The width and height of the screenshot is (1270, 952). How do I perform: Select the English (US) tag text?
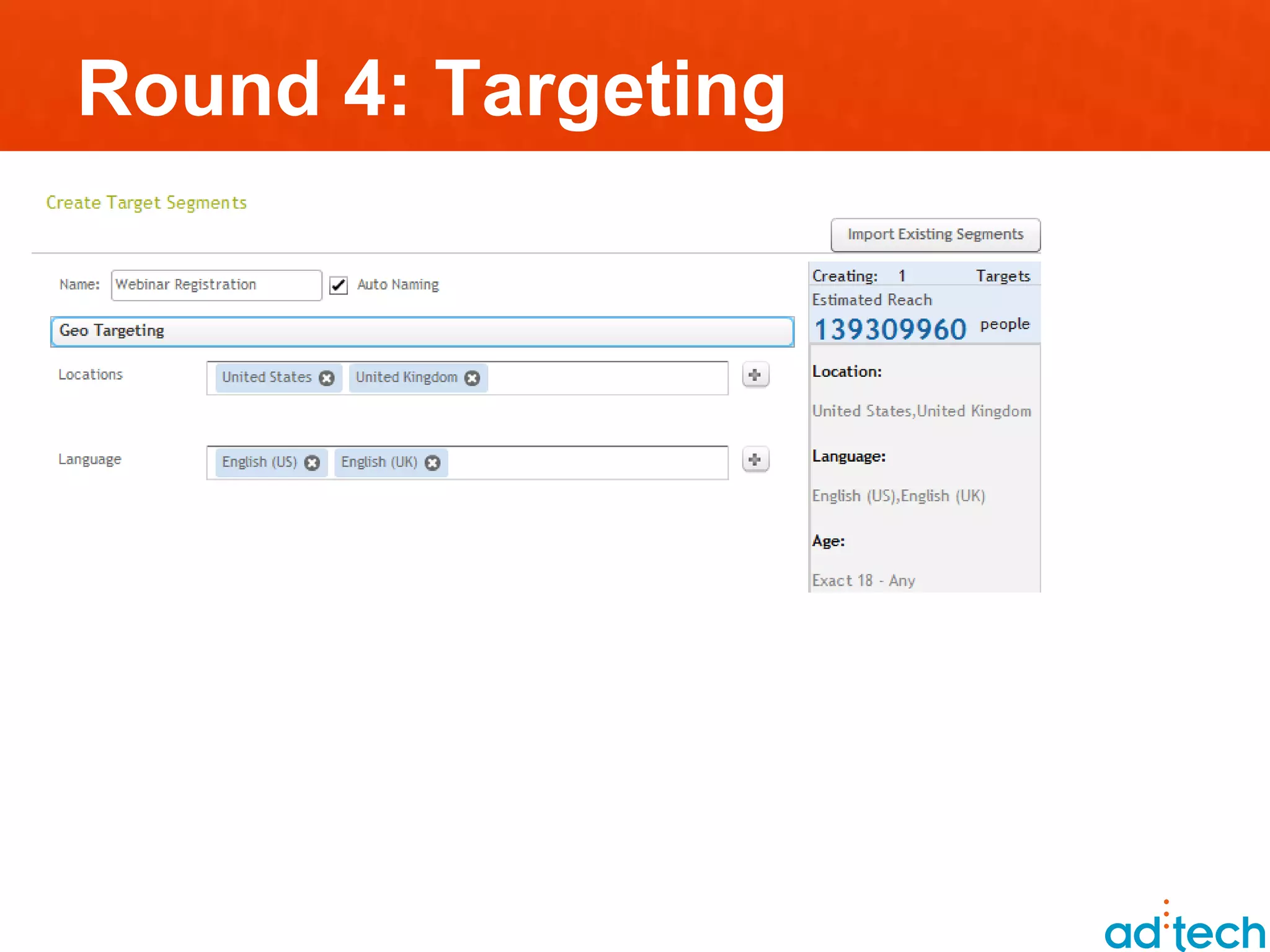tap(260, 462)
